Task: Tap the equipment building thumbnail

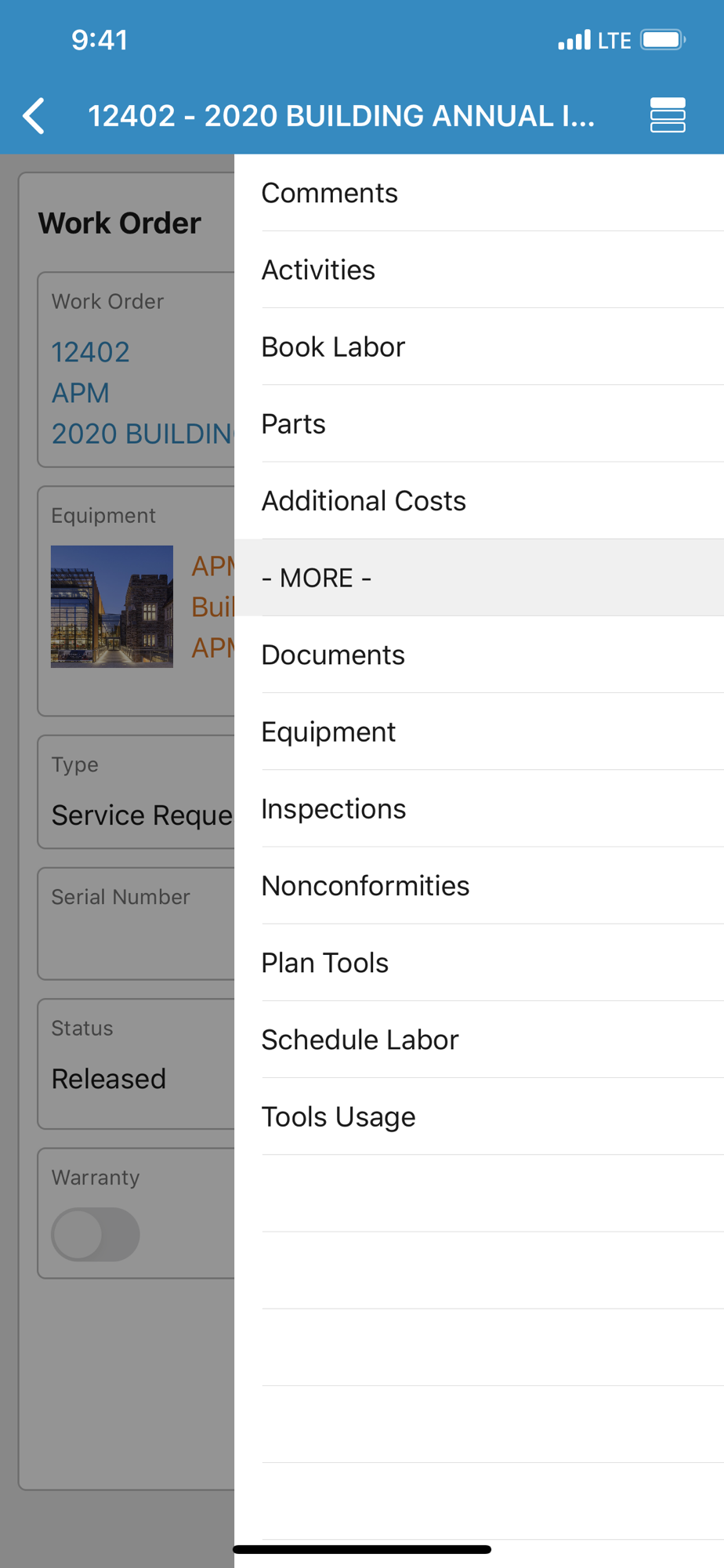Action: [x=112, y=606]
